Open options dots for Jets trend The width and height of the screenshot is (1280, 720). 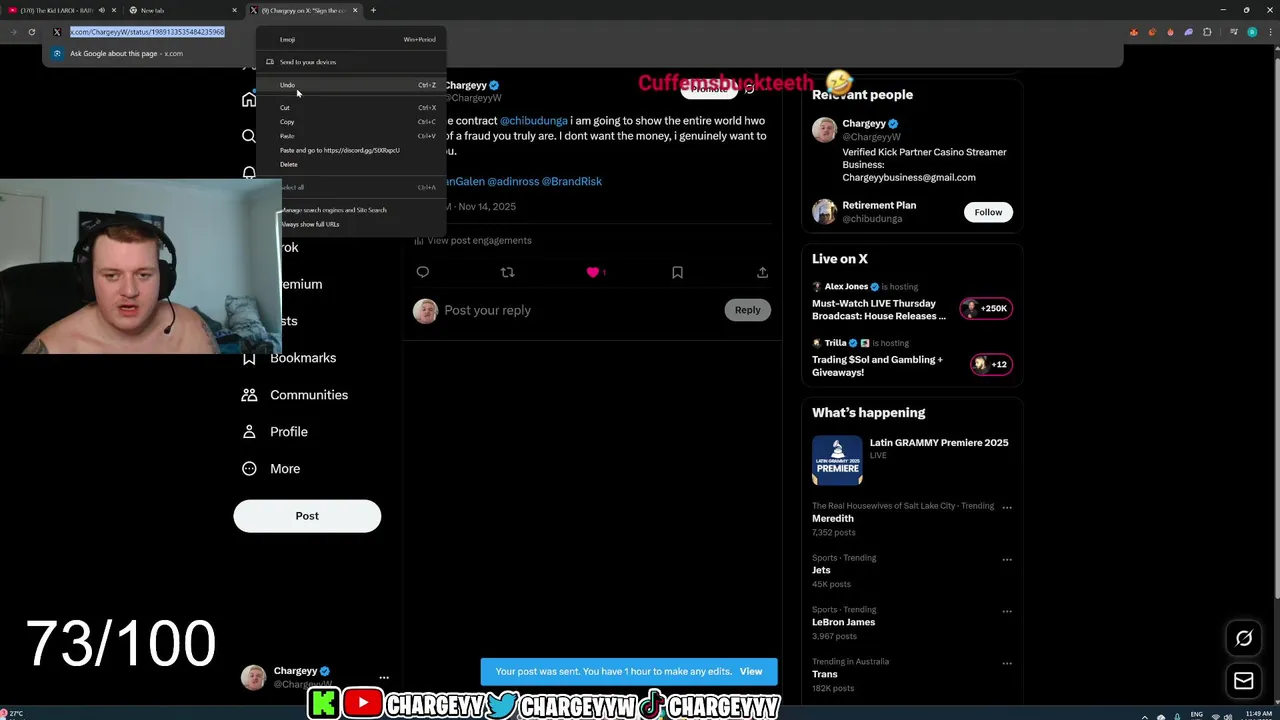tap(1007, 559)
